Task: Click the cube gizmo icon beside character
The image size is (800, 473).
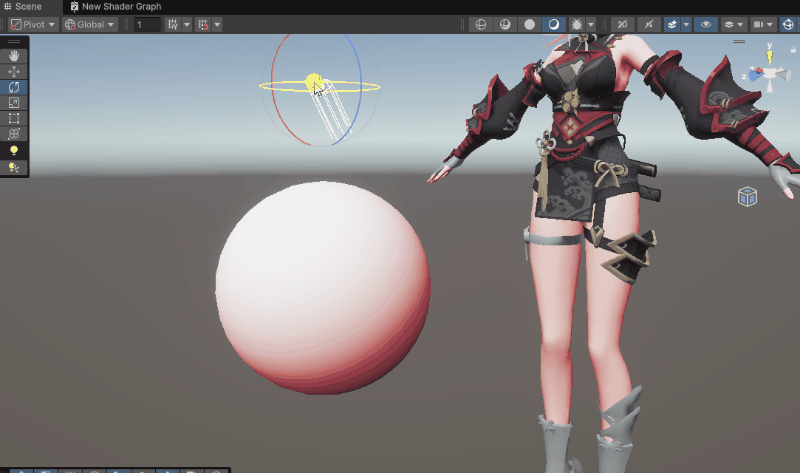Action: [x=747, y=196]
